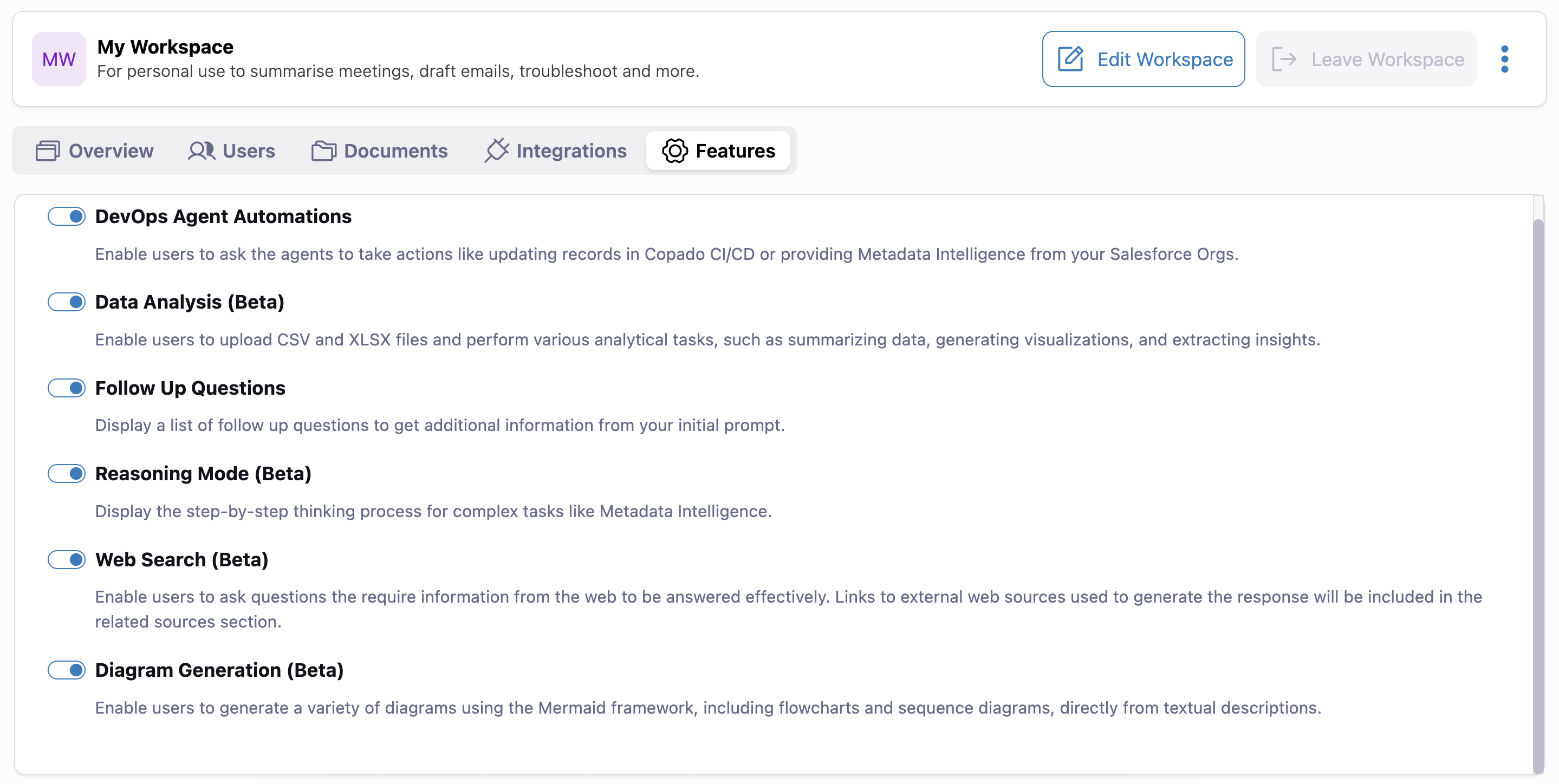
Task: Disable DevOps Agent Automations toggle
Action: (67, 217)
